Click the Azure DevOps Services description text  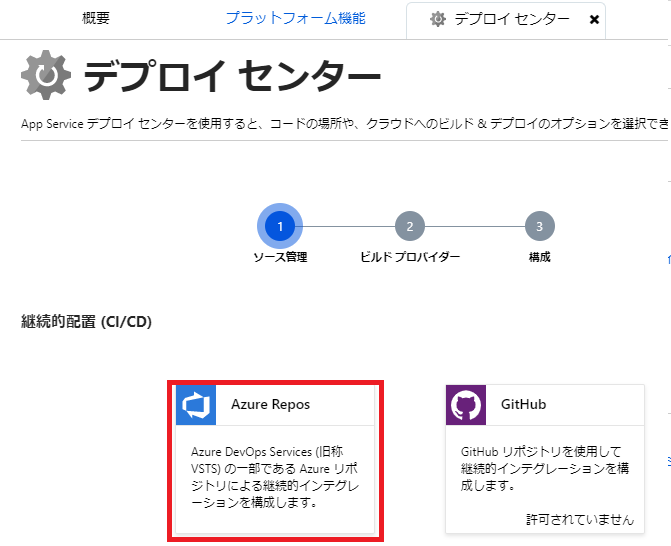(275, 477)
